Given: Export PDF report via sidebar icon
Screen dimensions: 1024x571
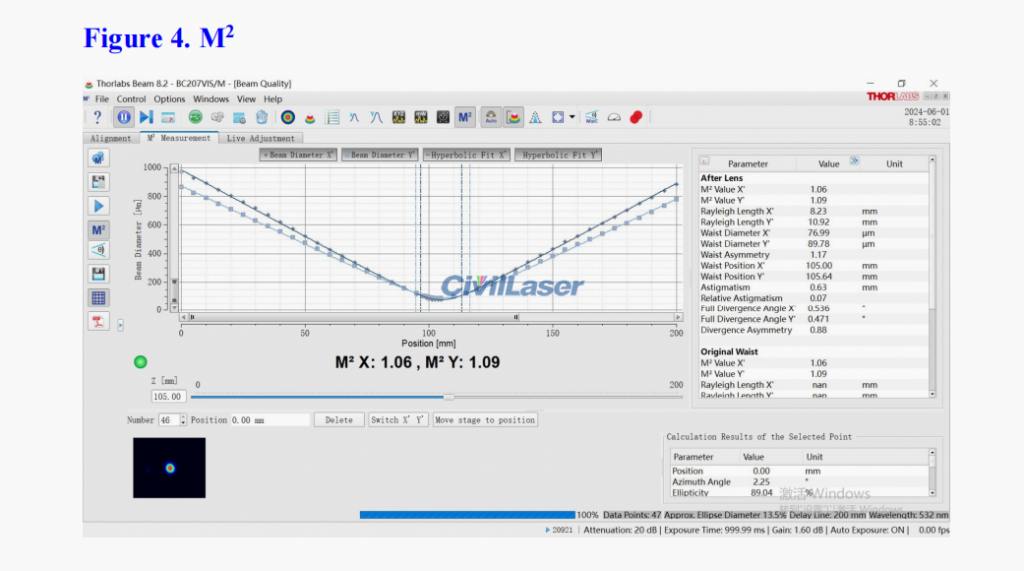Looking at the screenshot, I should point(98,321).
